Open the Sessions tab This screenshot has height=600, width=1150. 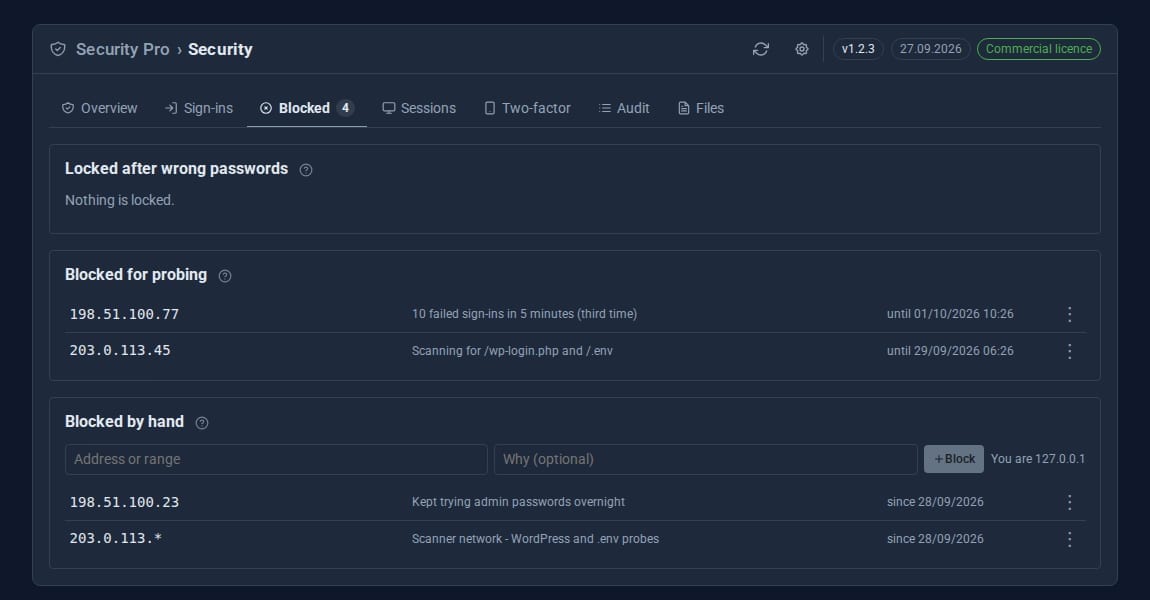click(x=419, y=109)
